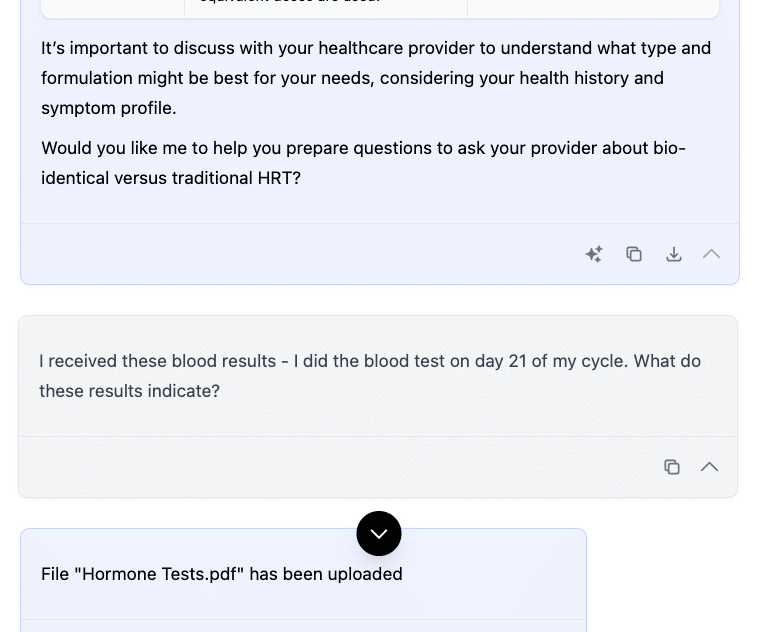
Task: Click the sparkle regenerate icon under the HRT reply
Action: pyautogui.click(x=594, y=254)
